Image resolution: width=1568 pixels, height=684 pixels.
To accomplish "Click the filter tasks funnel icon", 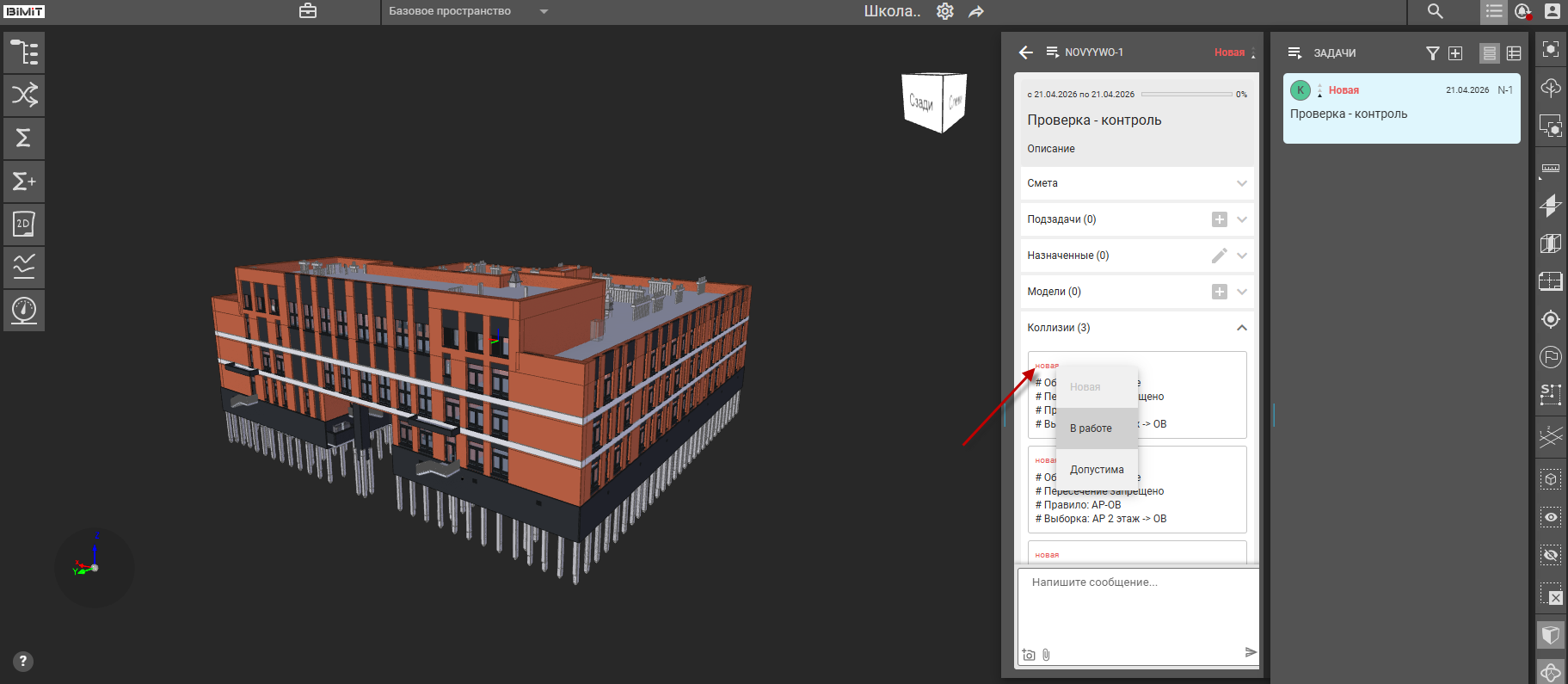I will 1432,53.
